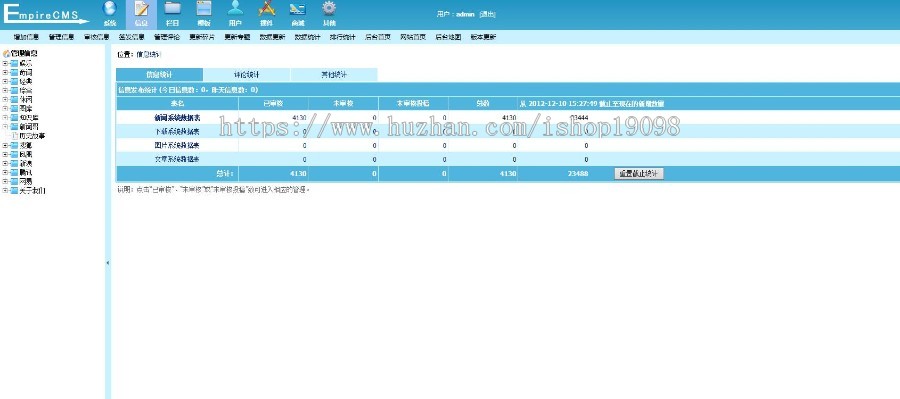Open 版本更新 in the submenu bar
This screenshot has height=399, width=900.
[x=483, y=37]
